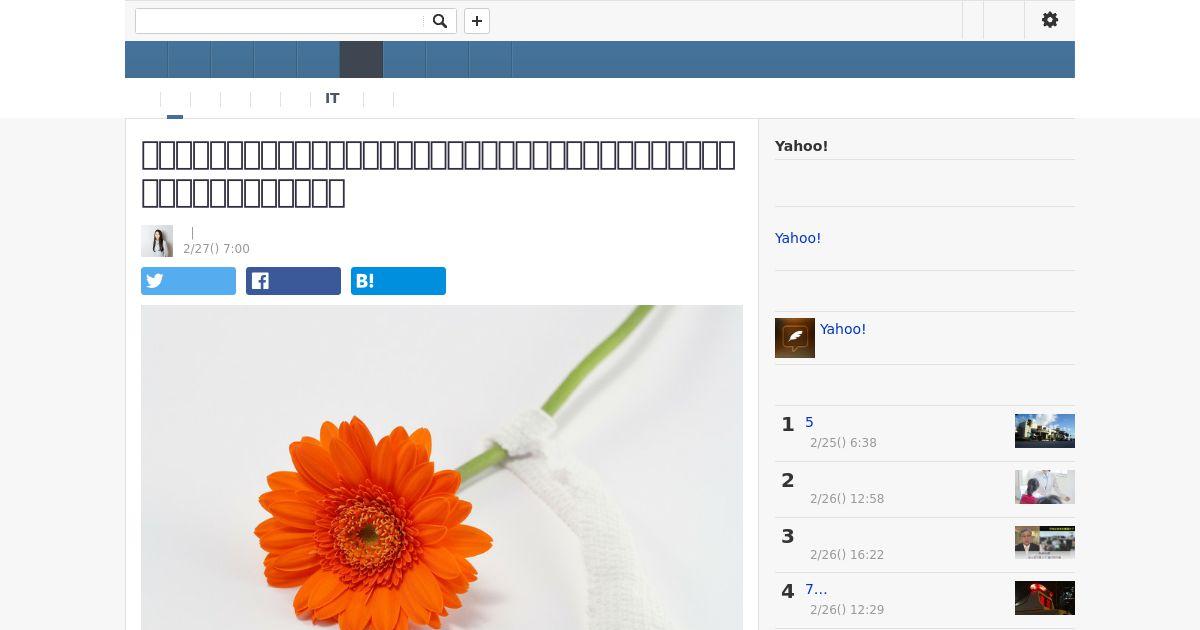Open the settings gear icon
1200x630 pixels.
click(x=1050, y=20)
